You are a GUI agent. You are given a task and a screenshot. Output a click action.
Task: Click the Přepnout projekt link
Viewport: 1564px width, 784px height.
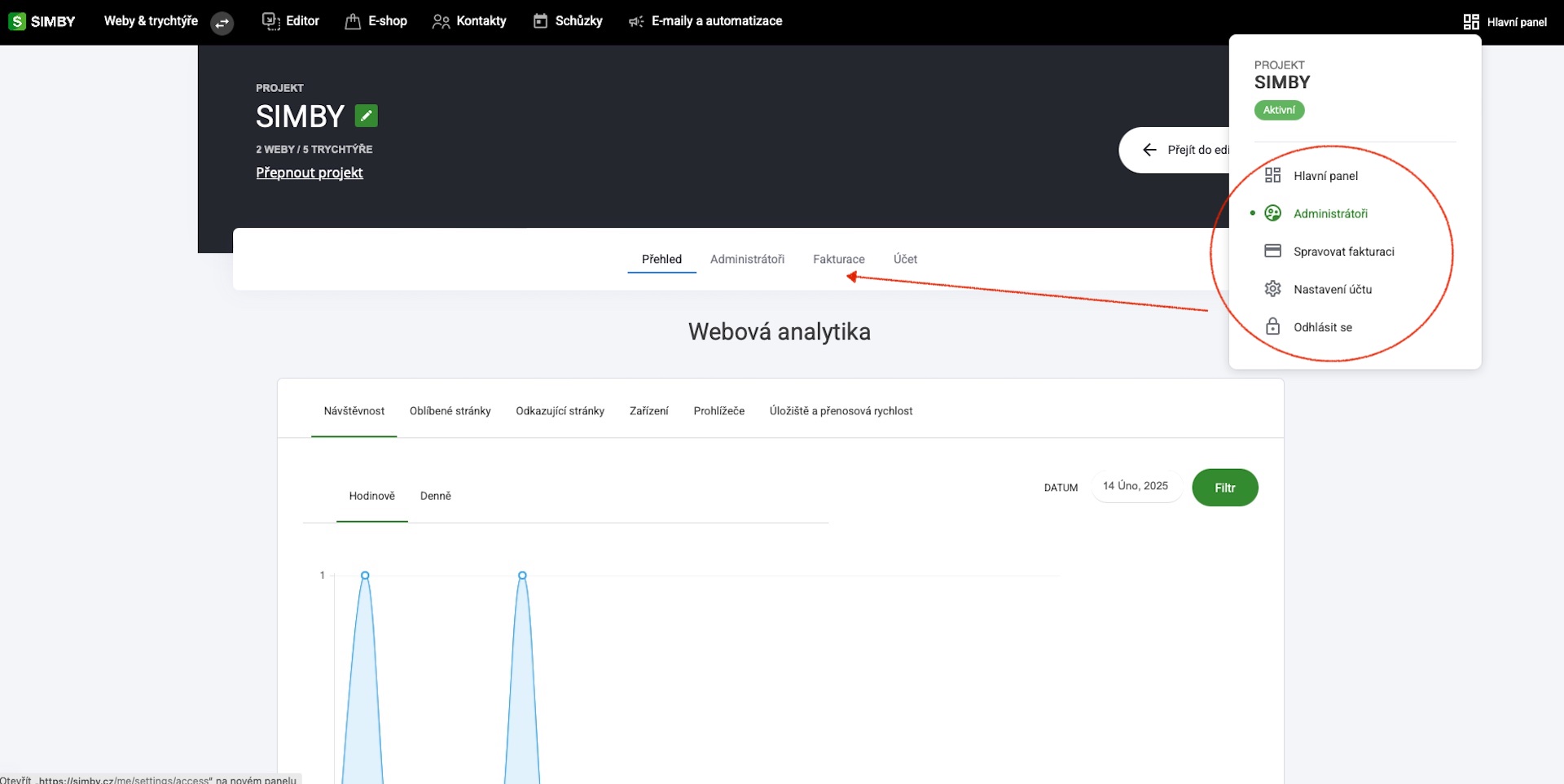(310, 173)
